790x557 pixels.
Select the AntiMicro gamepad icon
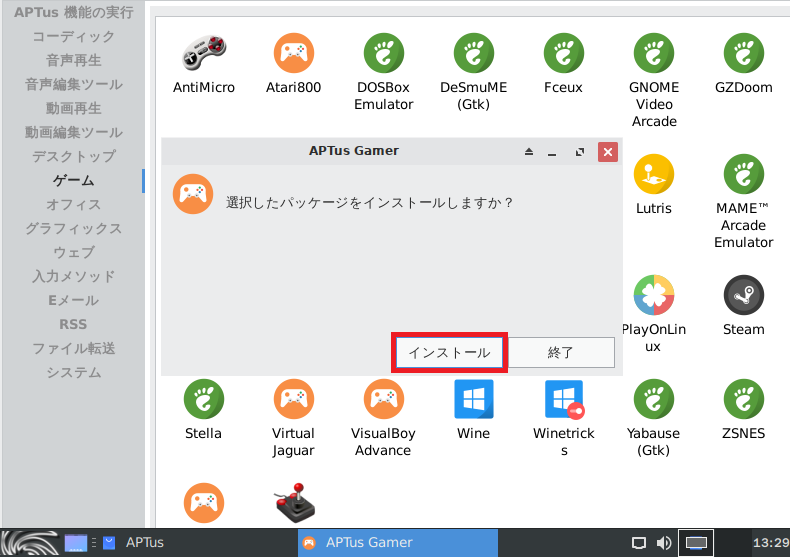pyautogui.click(x=204, y=53)
